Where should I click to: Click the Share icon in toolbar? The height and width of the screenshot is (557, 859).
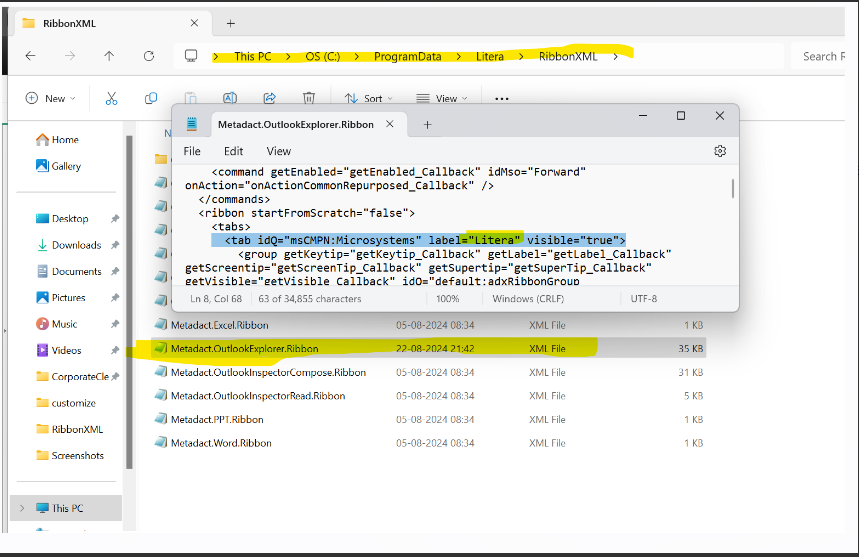(x=269, y=98)
